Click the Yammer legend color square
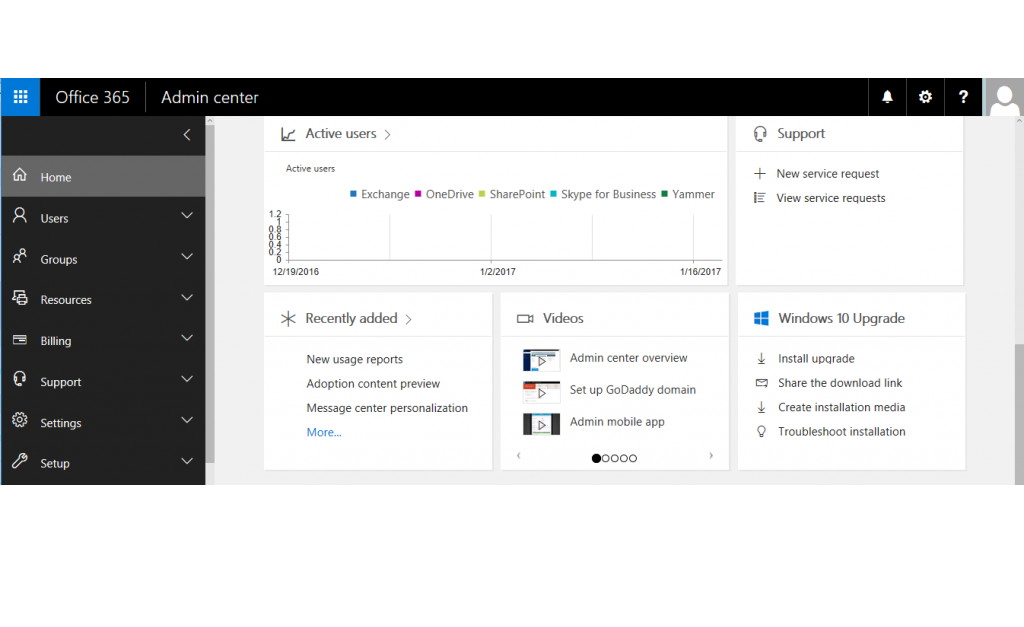This screenshot has width=1024, height=627. [x=664, y=194]
